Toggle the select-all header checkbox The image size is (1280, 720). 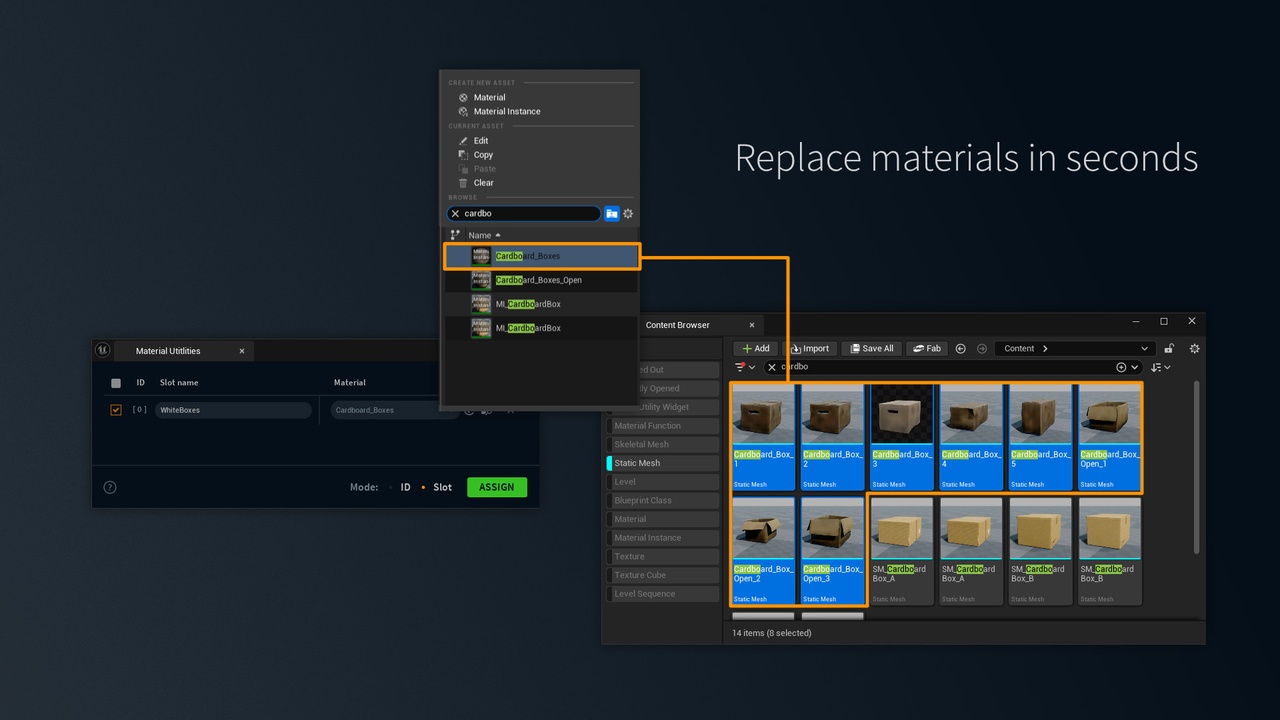pyautogui.click(x=116, y=383)
